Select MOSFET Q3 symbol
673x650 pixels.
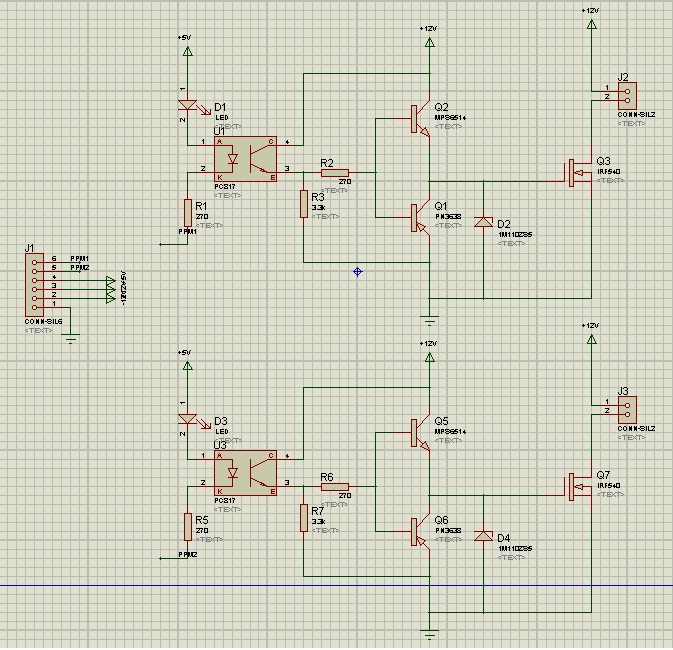tap(580, 173)
